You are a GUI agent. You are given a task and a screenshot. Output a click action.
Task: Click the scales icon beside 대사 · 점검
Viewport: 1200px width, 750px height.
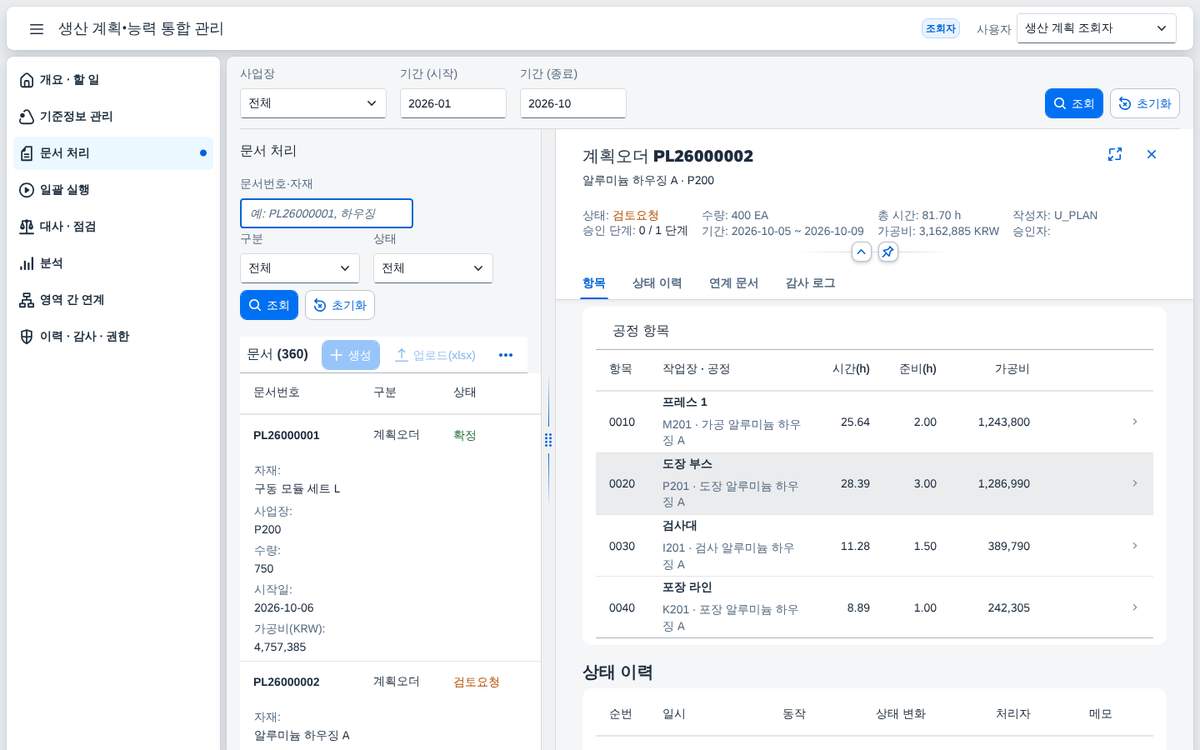(x=27, y=227)
